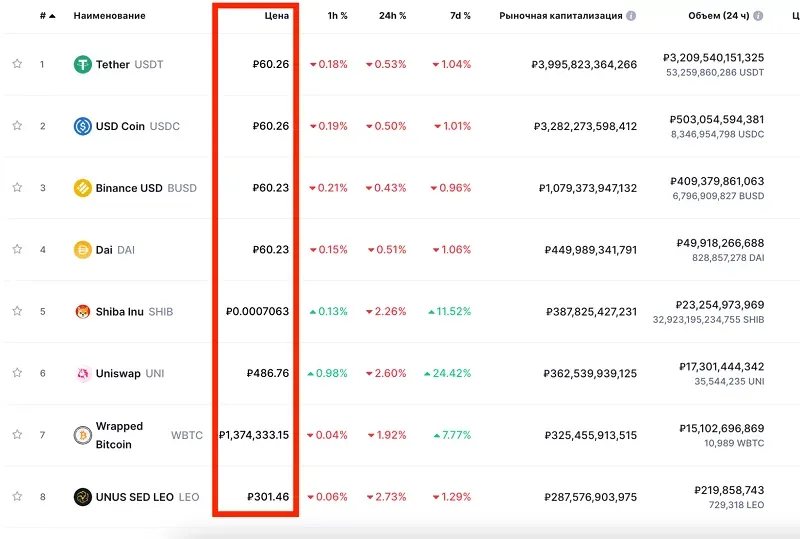Star Binance USD in the watchlist
The image size is (800, 539).
click(x=17, y=187)
